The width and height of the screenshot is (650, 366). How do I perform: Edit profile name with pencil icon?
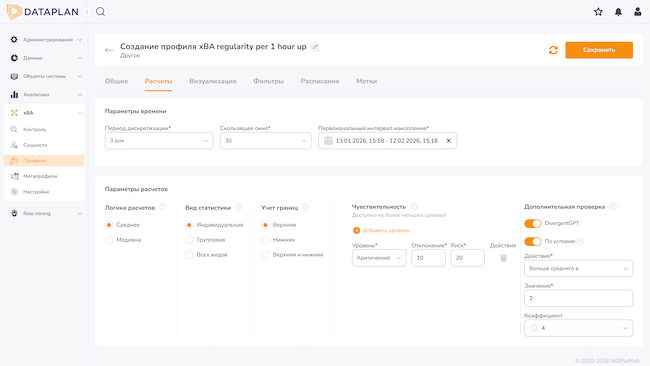[x=315, y=47]
